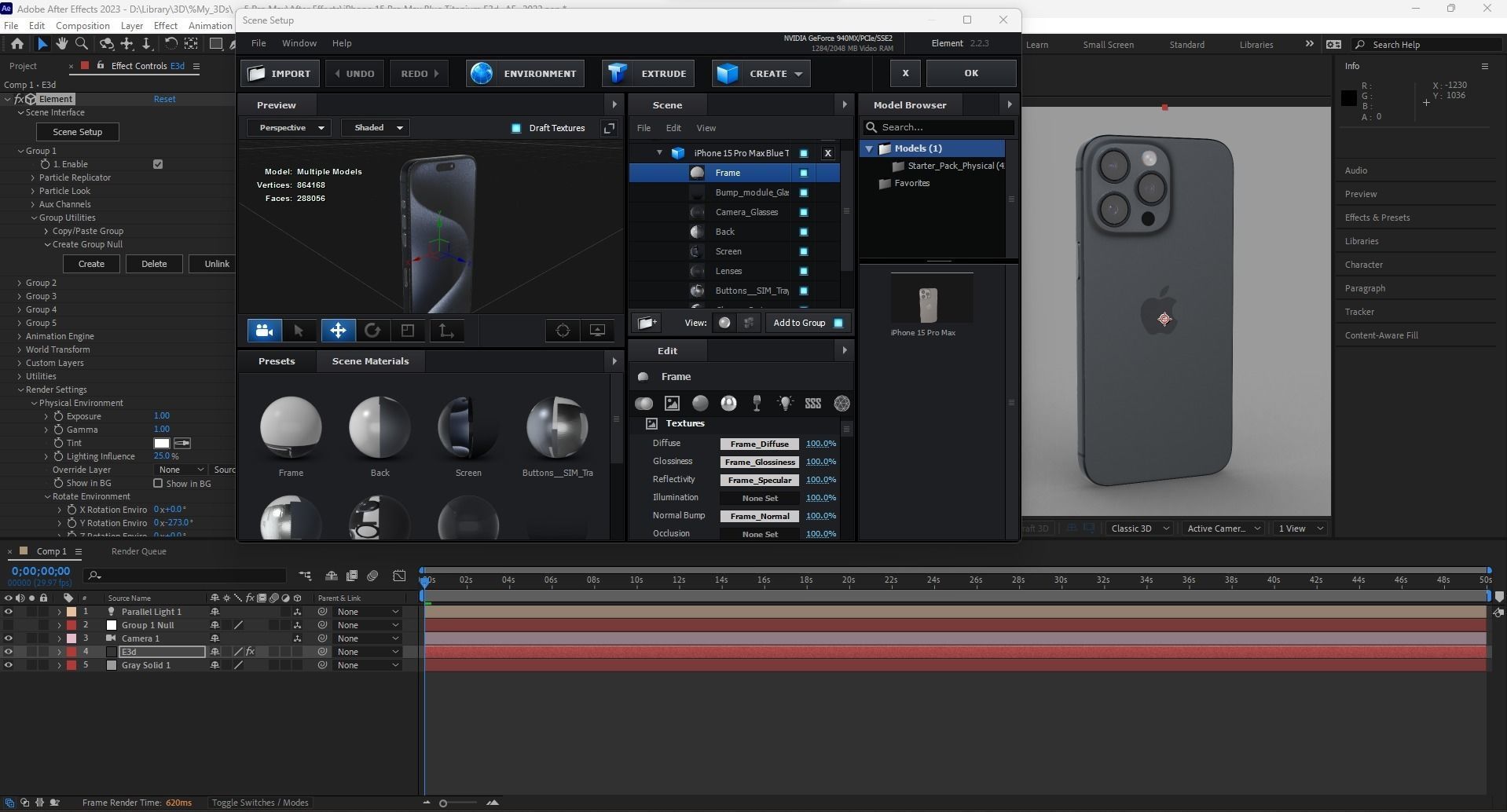The image size is (1507, 812).
Task: Click the center view target icon
Action: (563, 331)
